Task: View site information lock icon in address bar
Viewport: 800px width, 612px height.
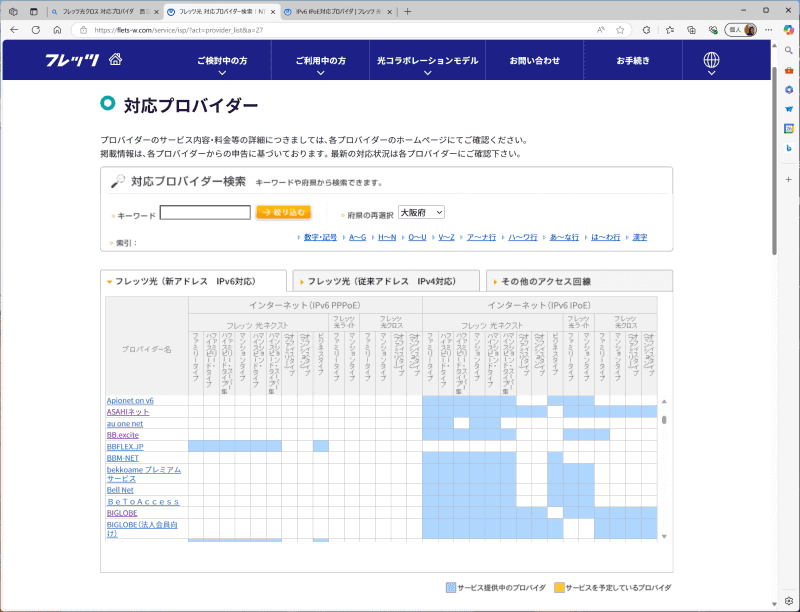Action: pyautogui.click(x=84, y=30)
